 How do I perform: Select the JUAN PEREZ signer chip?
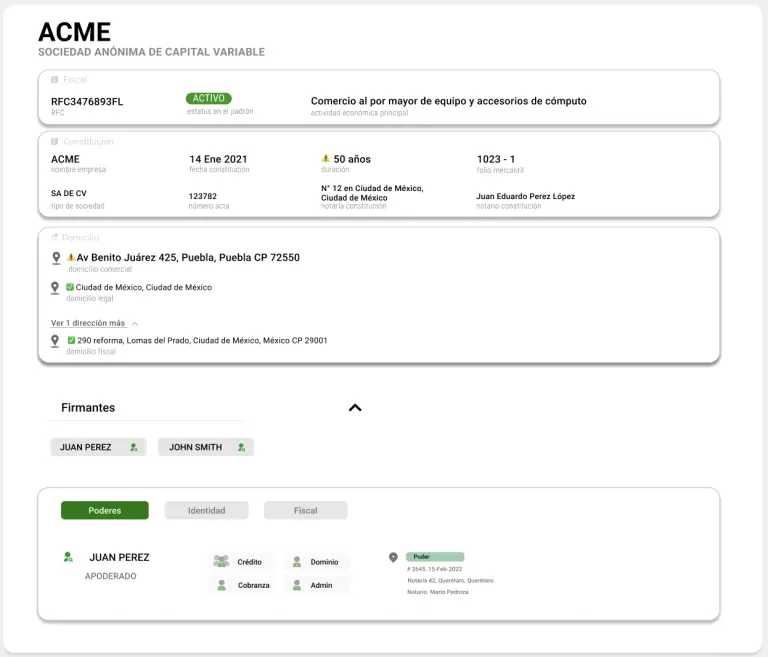coord(98,447)
